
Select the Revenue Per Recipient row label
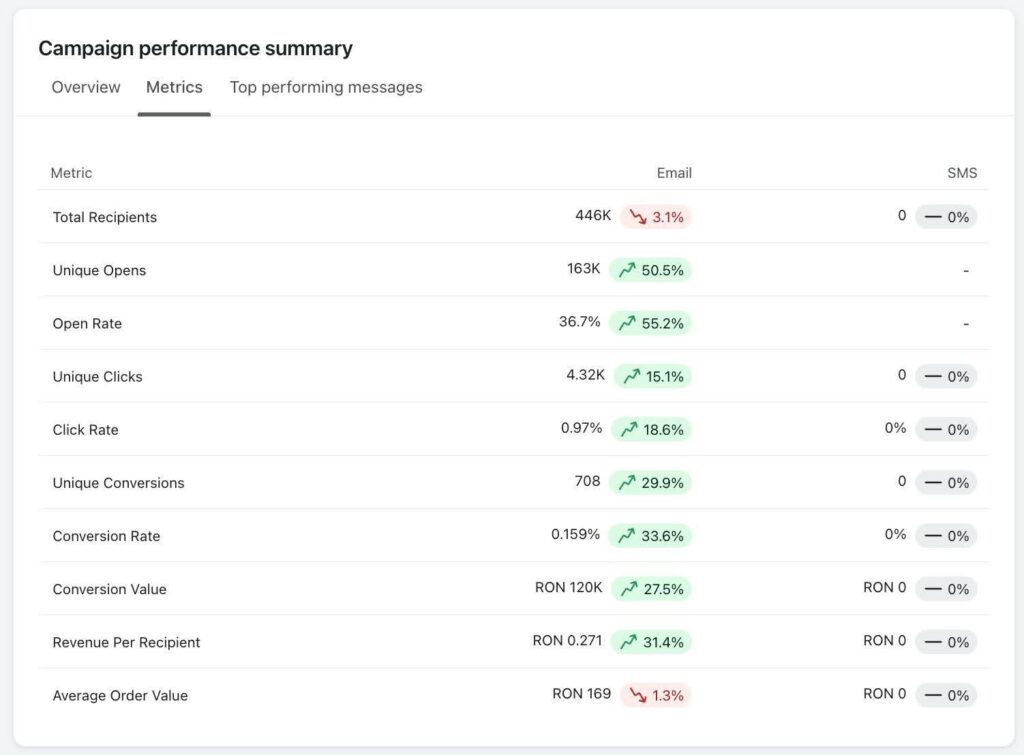[x=126, y=642]
